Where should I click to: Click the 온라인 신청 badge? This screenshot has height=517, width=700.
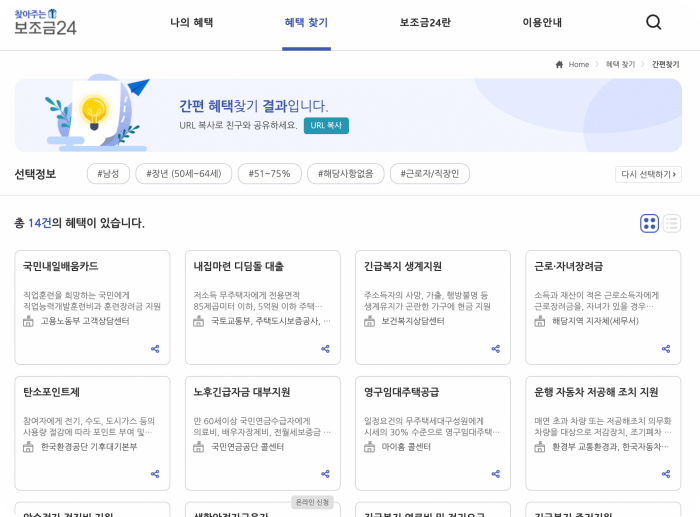point(312,502)
